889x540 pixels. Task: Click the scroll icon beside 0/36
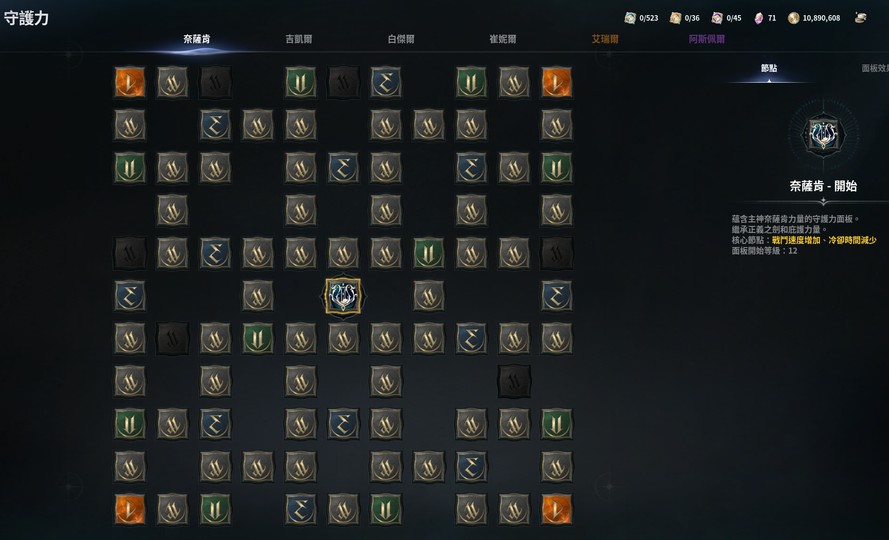pyautogui.click(x=675, y=18)
